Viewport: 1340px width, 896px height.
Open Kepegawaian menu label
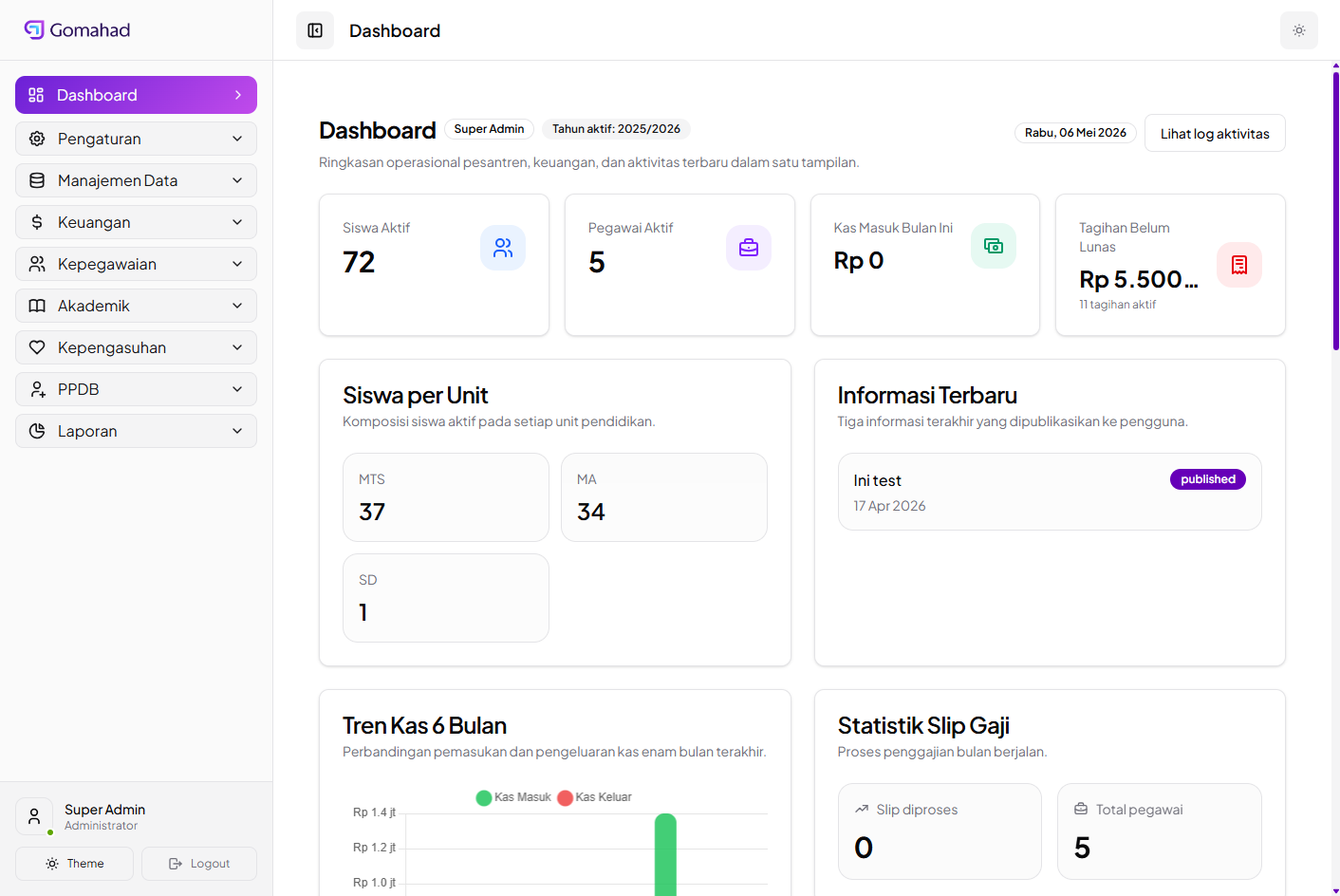tap(107, 264)
